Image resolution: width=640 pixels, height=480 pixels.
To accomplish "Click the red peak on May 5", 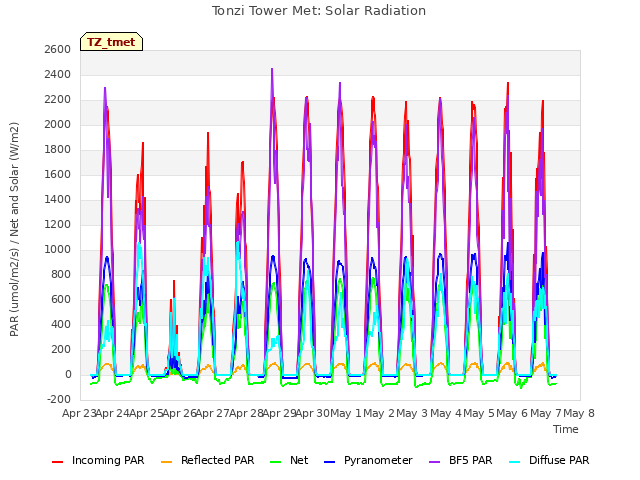I will coord(508,83).
